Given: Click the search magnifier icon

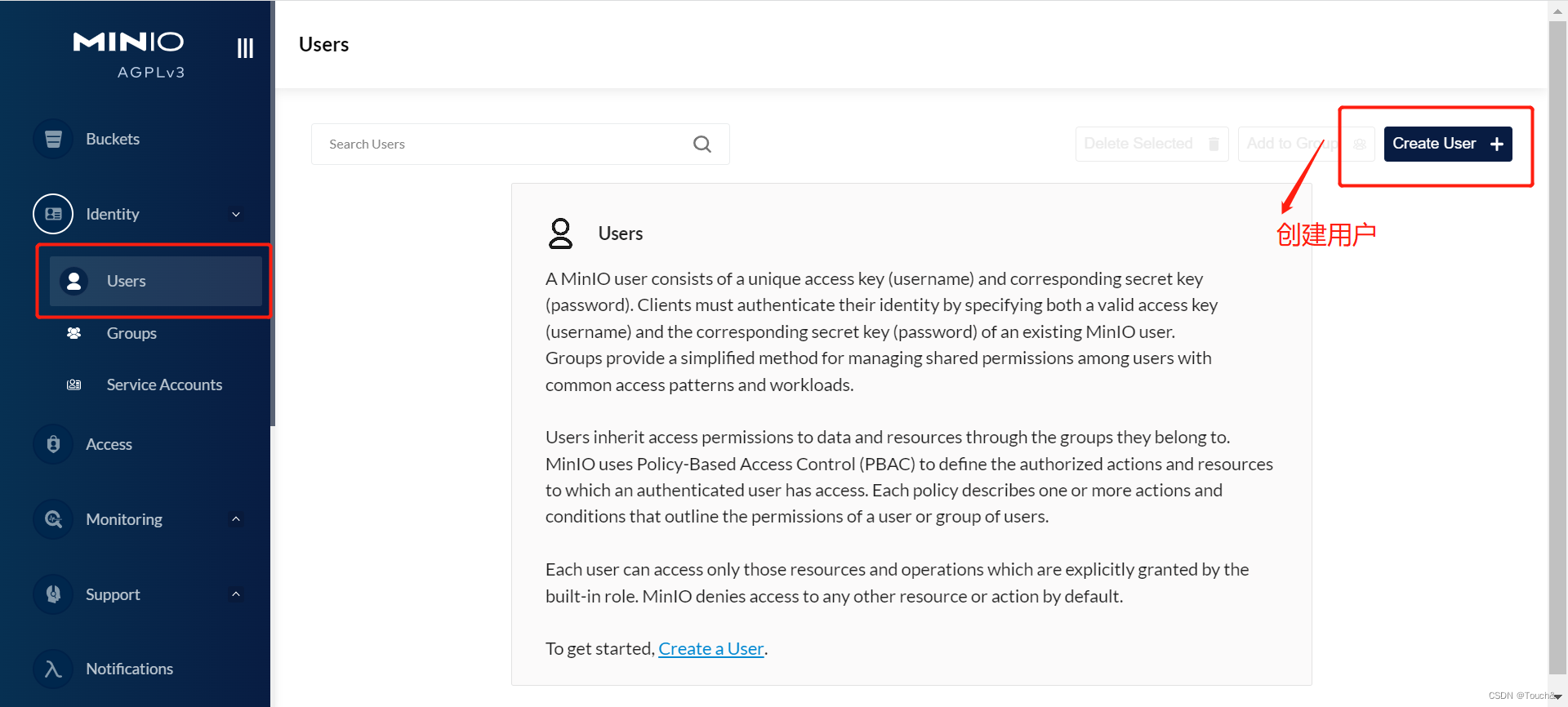Looking at the screenshot, I should (702, 145).
